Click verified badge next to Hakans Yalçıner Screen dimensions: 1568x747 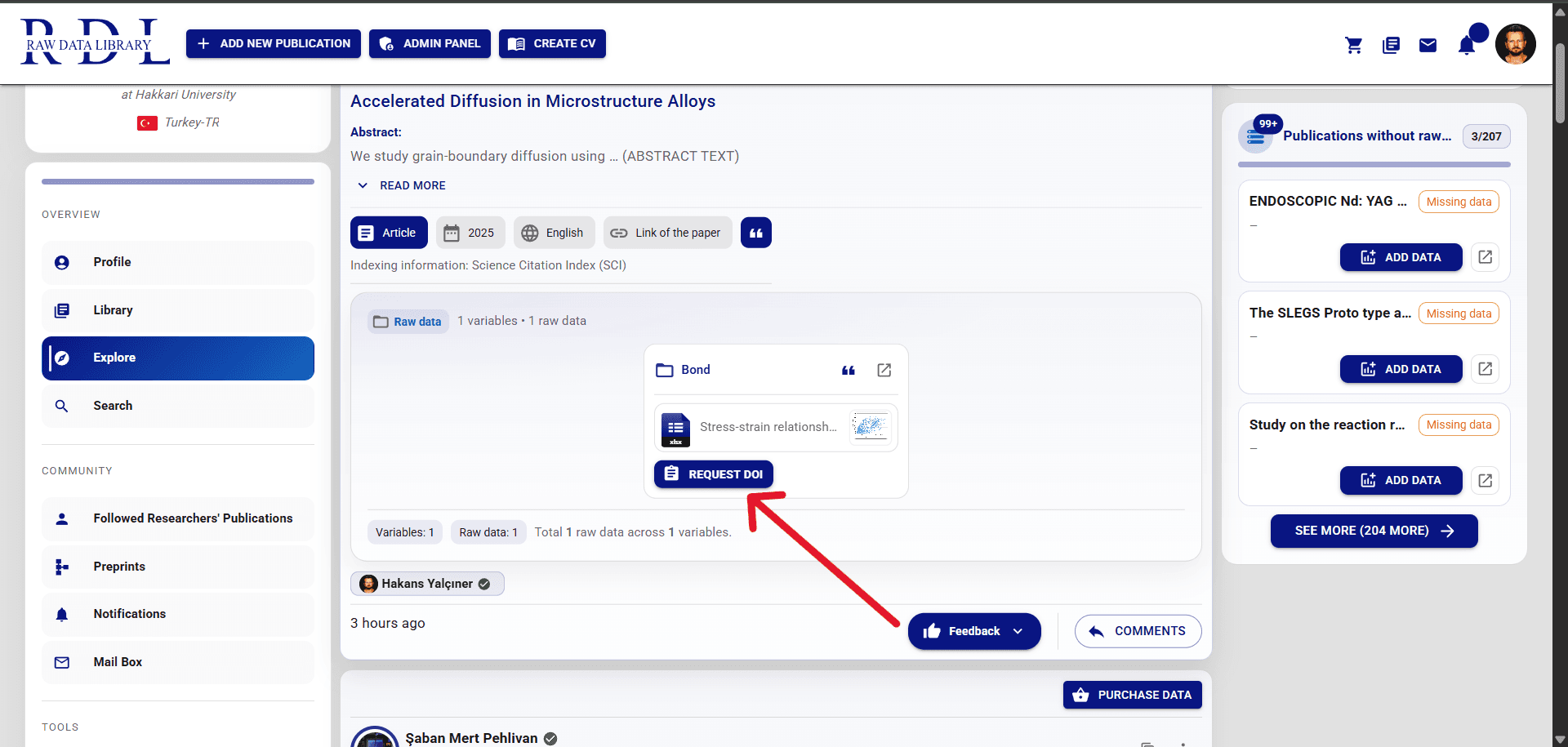pyautogui.click(x=484, y=584)
